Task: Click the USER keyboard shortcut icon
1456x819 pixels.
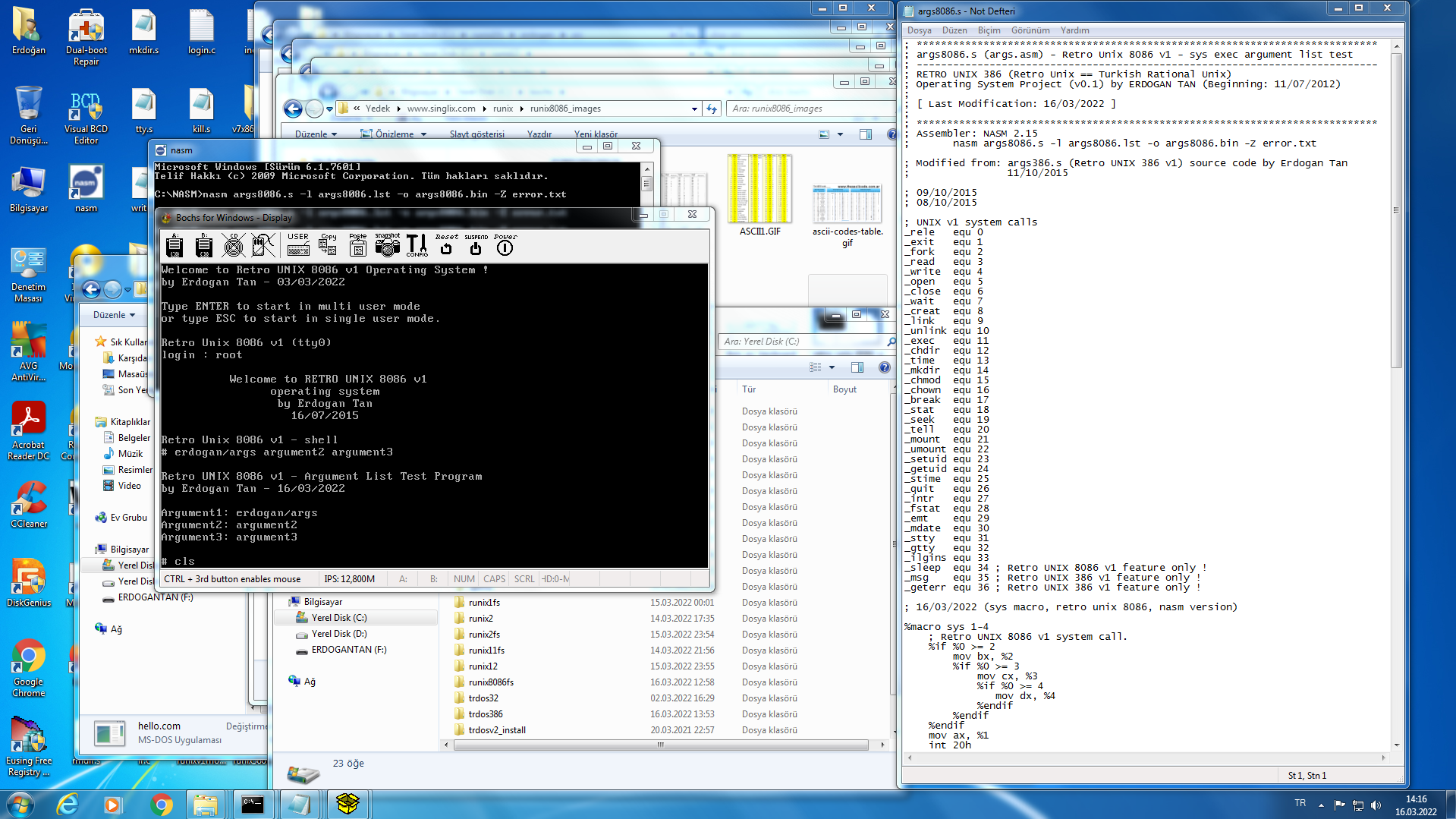Action: pos(298,244)
